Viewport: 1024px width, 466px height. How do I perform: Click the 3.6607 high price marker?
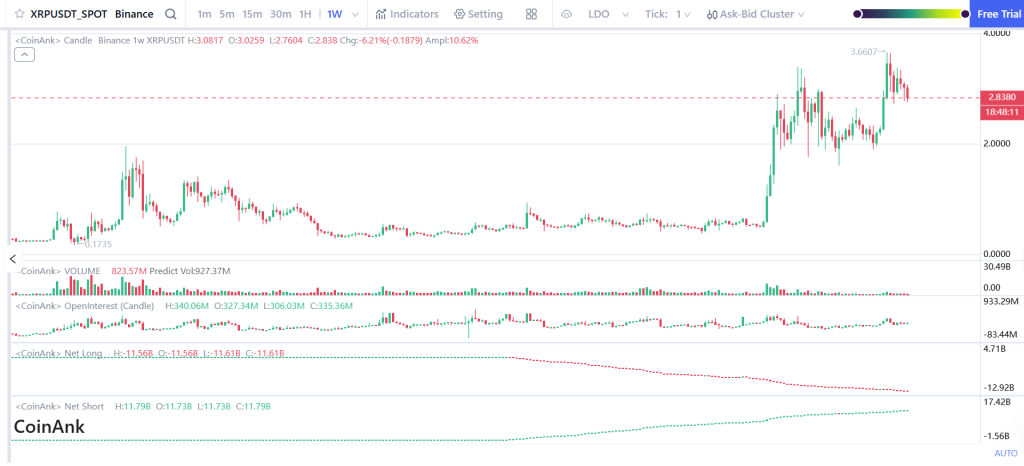tap(869, 52)
